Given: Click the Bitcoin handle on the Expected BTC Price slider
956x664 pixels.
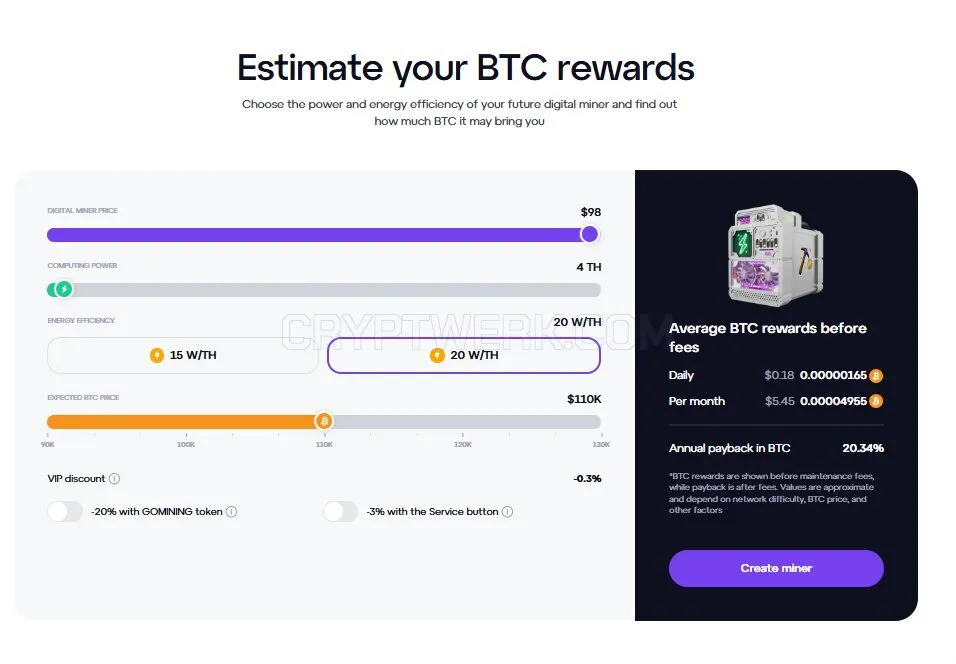Looking at the screenshot, I should (324, 421).
